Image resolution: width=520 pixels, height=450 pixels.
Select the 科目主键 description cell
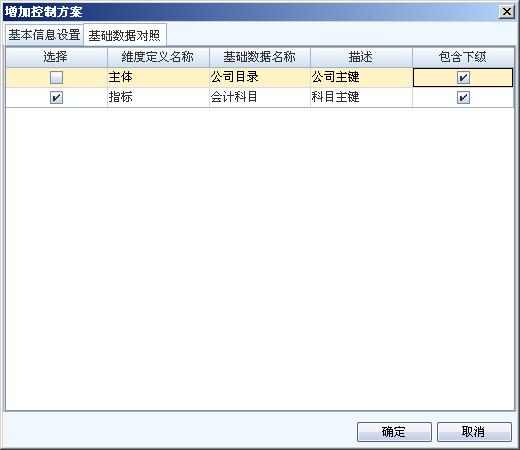(361, 97)
